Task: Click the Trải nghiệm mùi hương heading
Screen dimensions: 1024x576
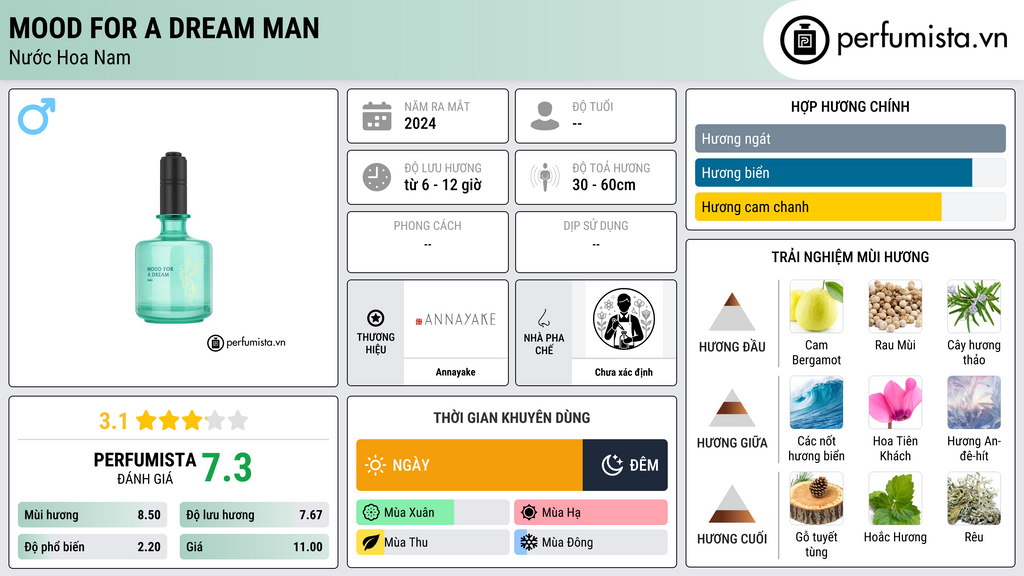Action: (850, 257)
